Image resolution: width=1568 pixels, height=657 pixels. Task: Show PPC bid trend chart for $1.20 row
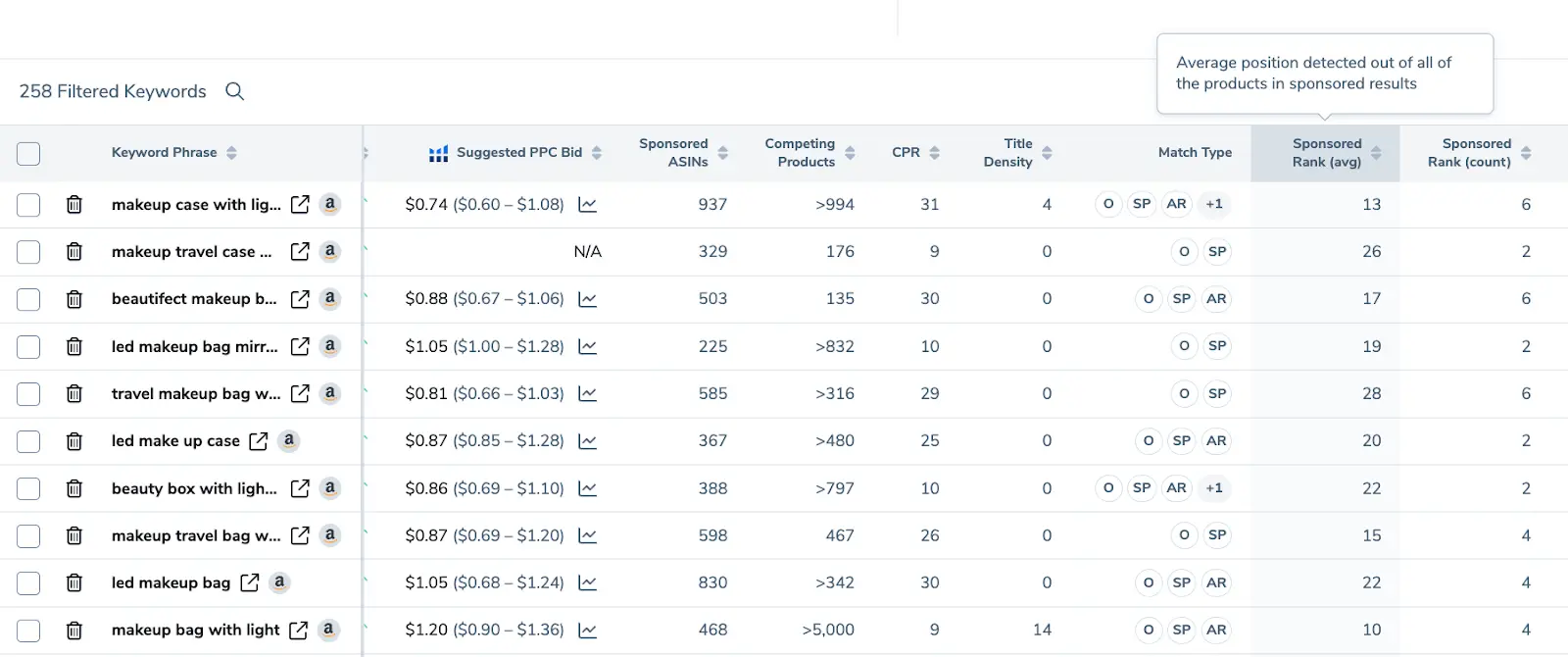click(587, 631)
